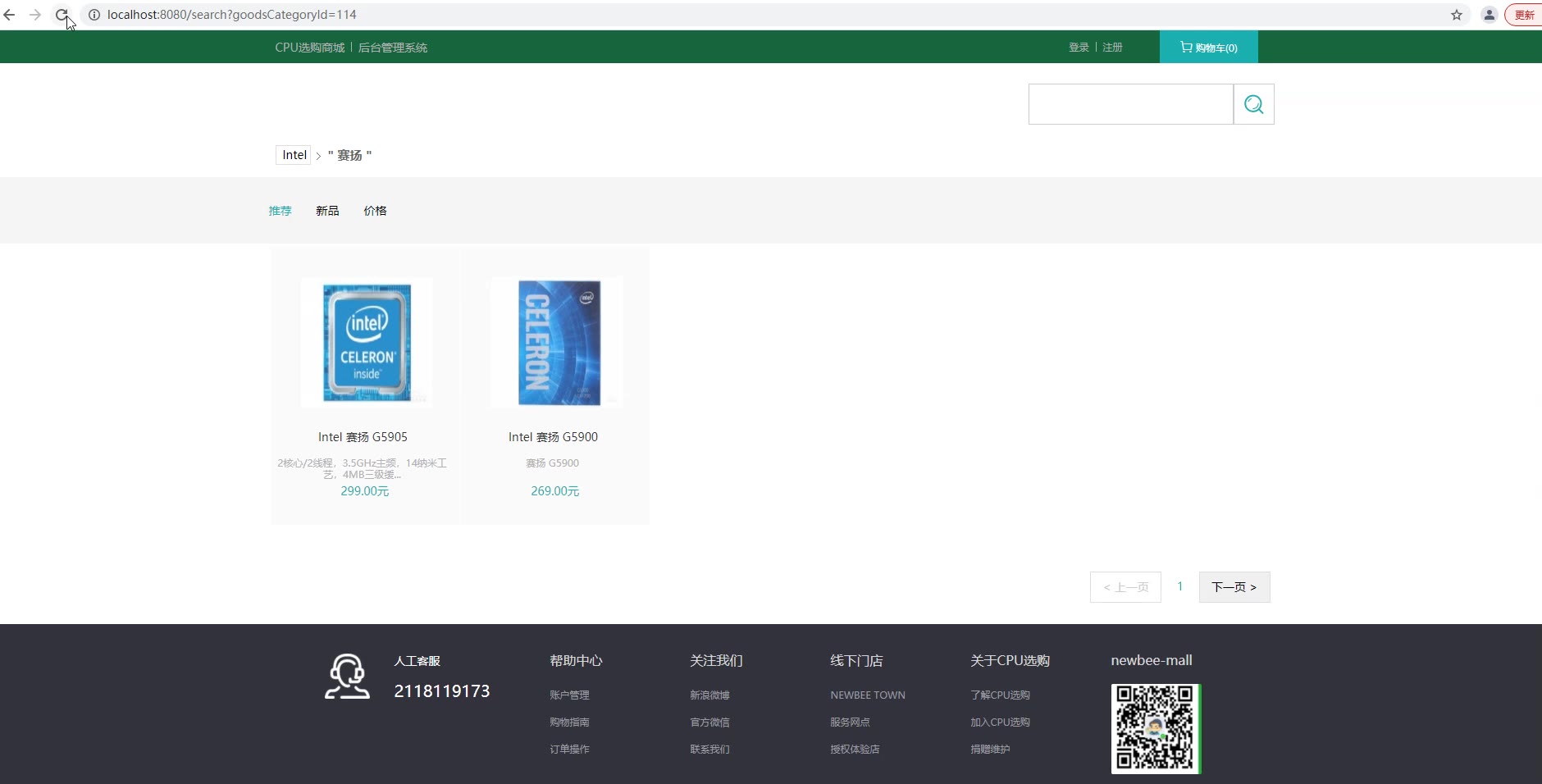Open NEWBEE TOWN store link
The height and width of the screenshot is (784, 1542).
(868, 695)
